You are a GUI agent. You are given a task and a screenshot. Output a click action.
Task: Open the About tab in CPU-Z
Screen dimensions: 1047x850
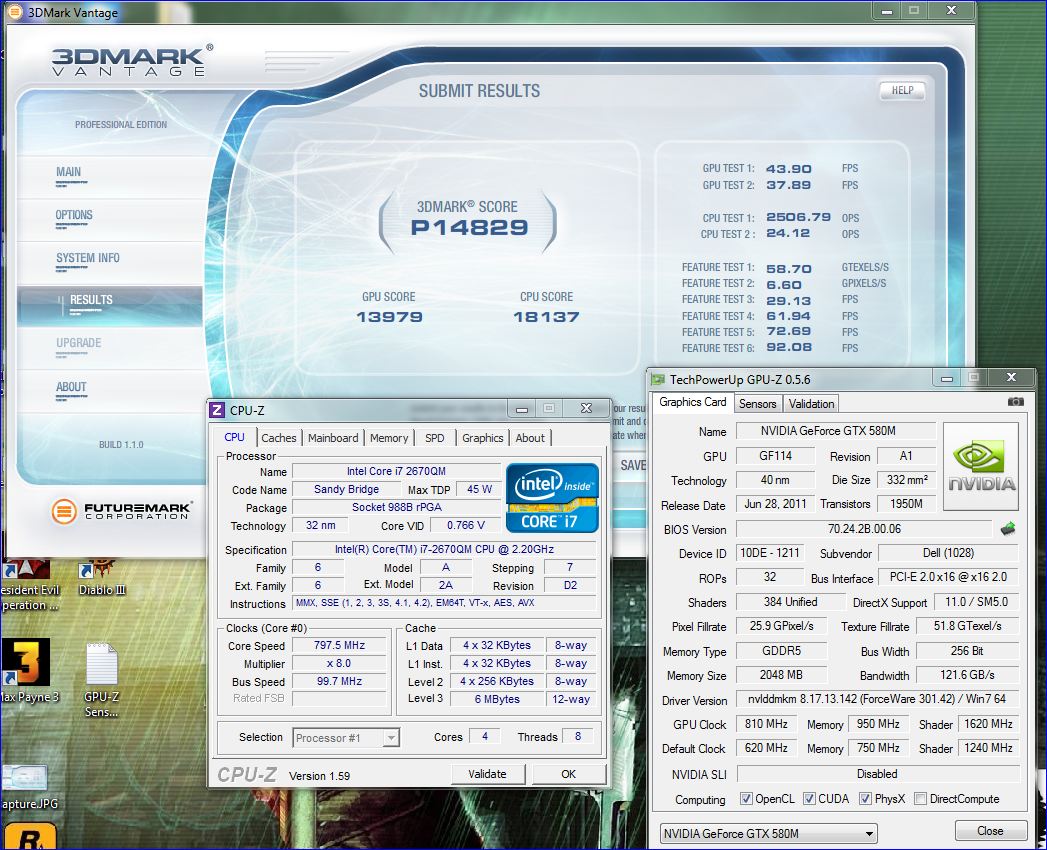tap(530, 438)
